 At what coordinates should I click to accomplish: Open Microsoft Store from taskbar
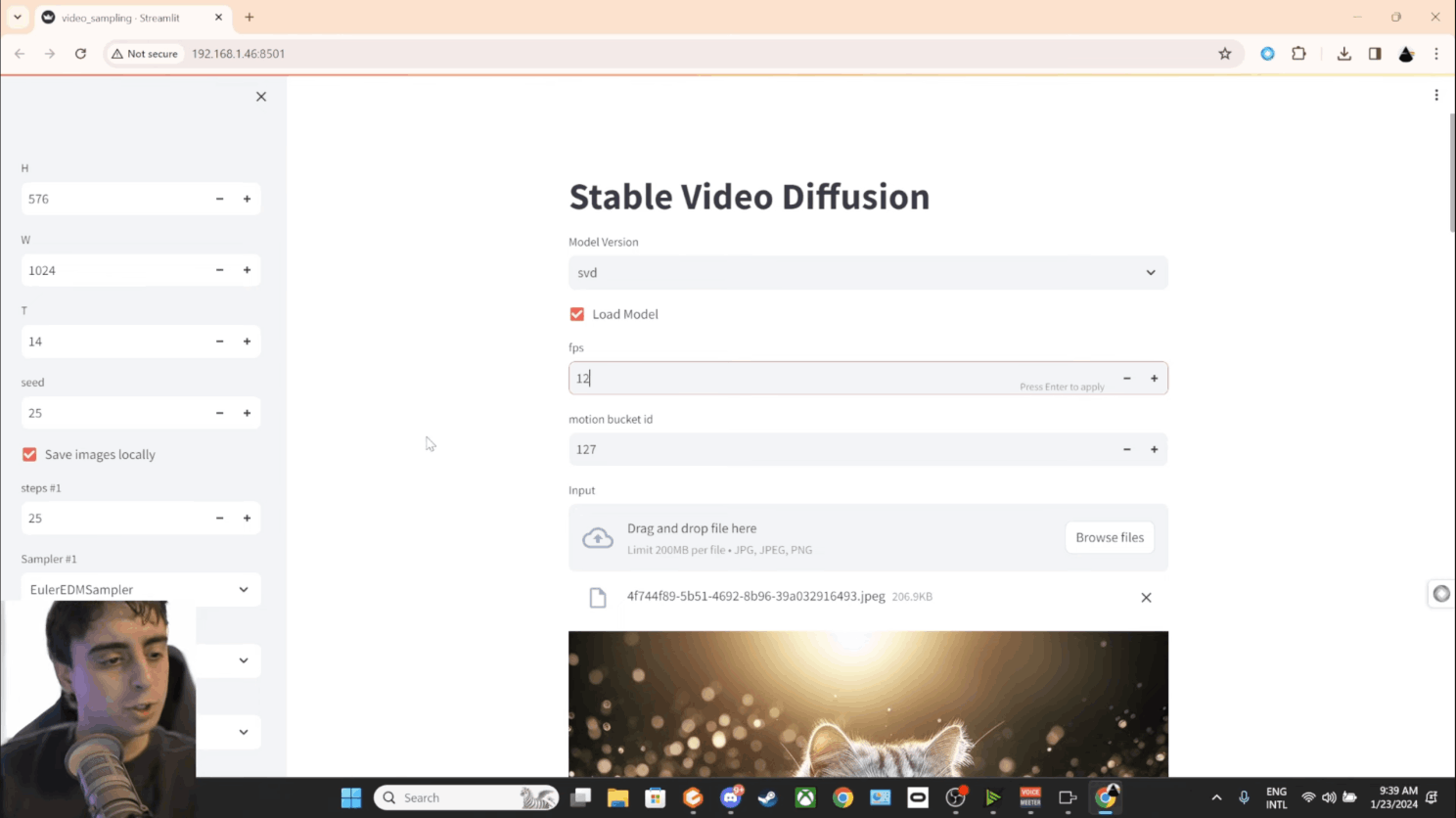[x=656, y=798]
